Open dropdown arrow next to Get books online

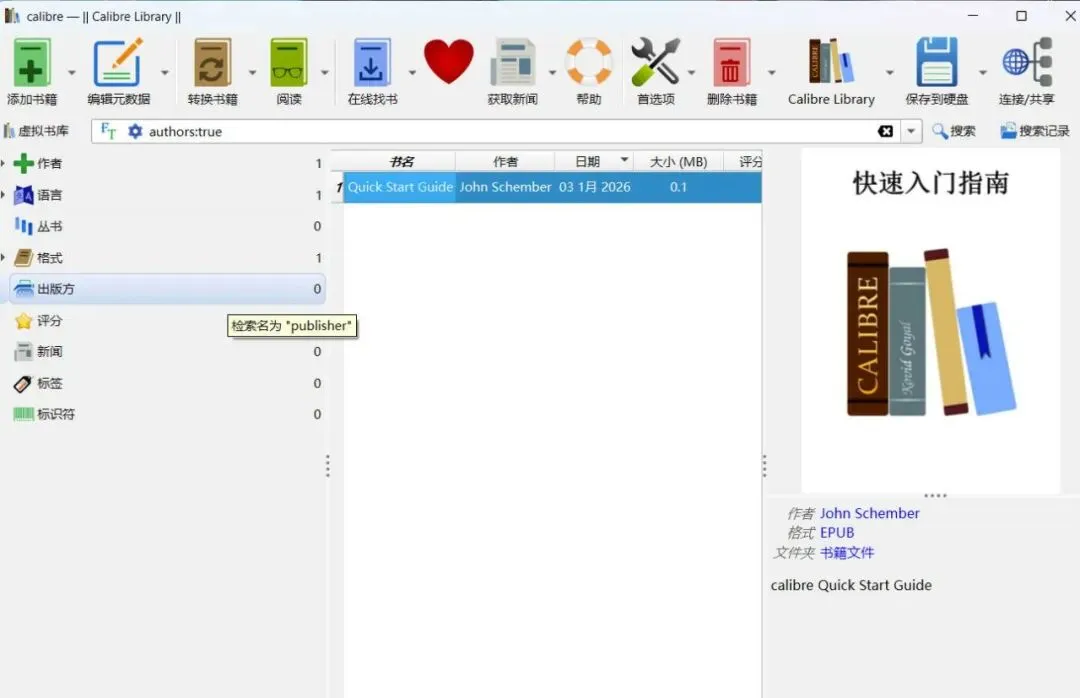pyautogui.click(x=412, y=72)
